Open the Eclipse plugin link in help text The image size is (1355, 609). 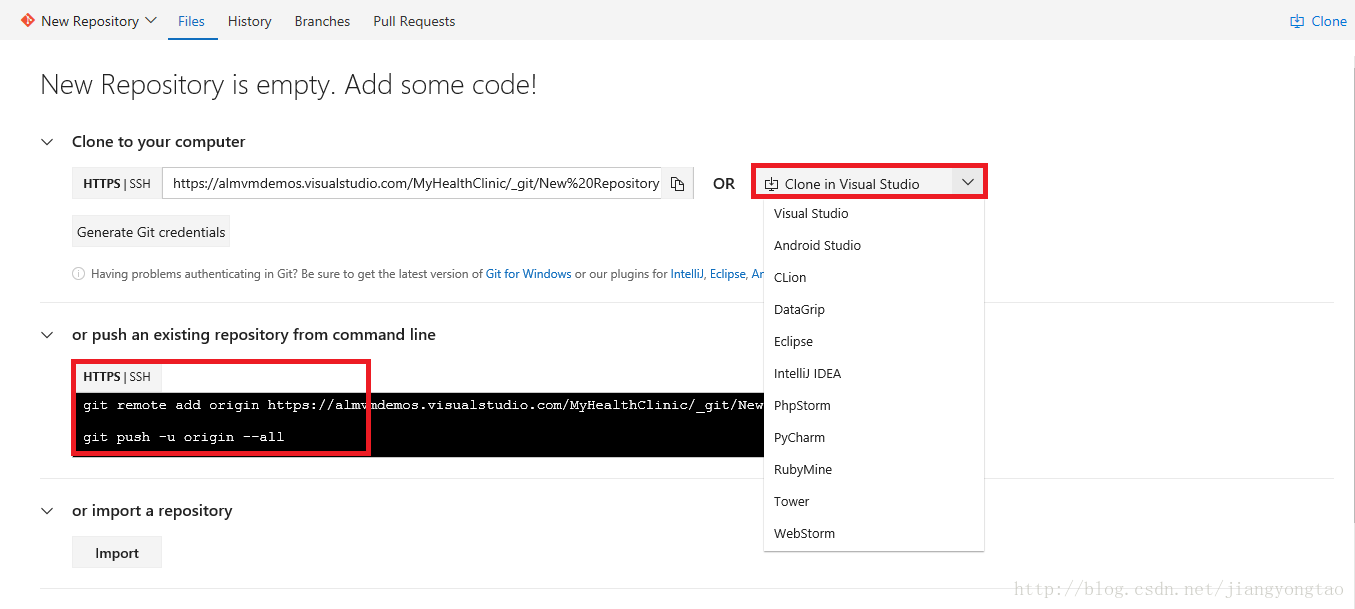click(x=727, y=274)
